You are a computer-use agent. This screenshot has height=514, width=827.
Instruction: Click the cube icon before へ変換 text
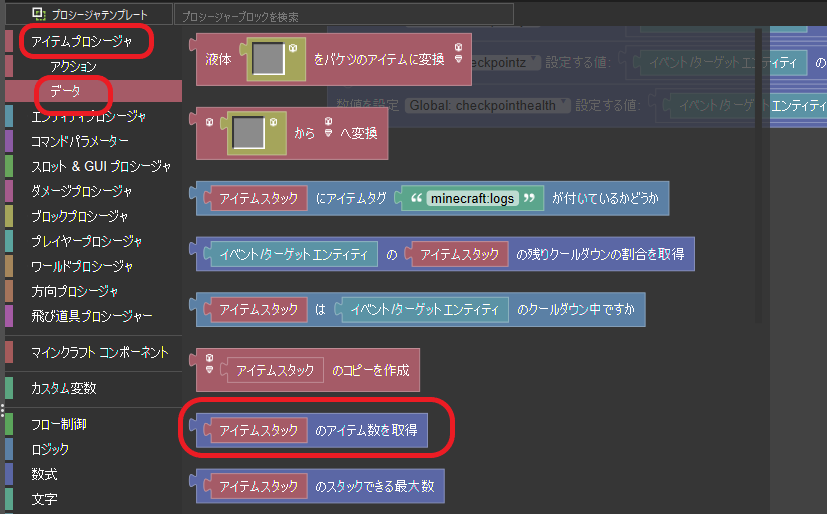point(327,125)
